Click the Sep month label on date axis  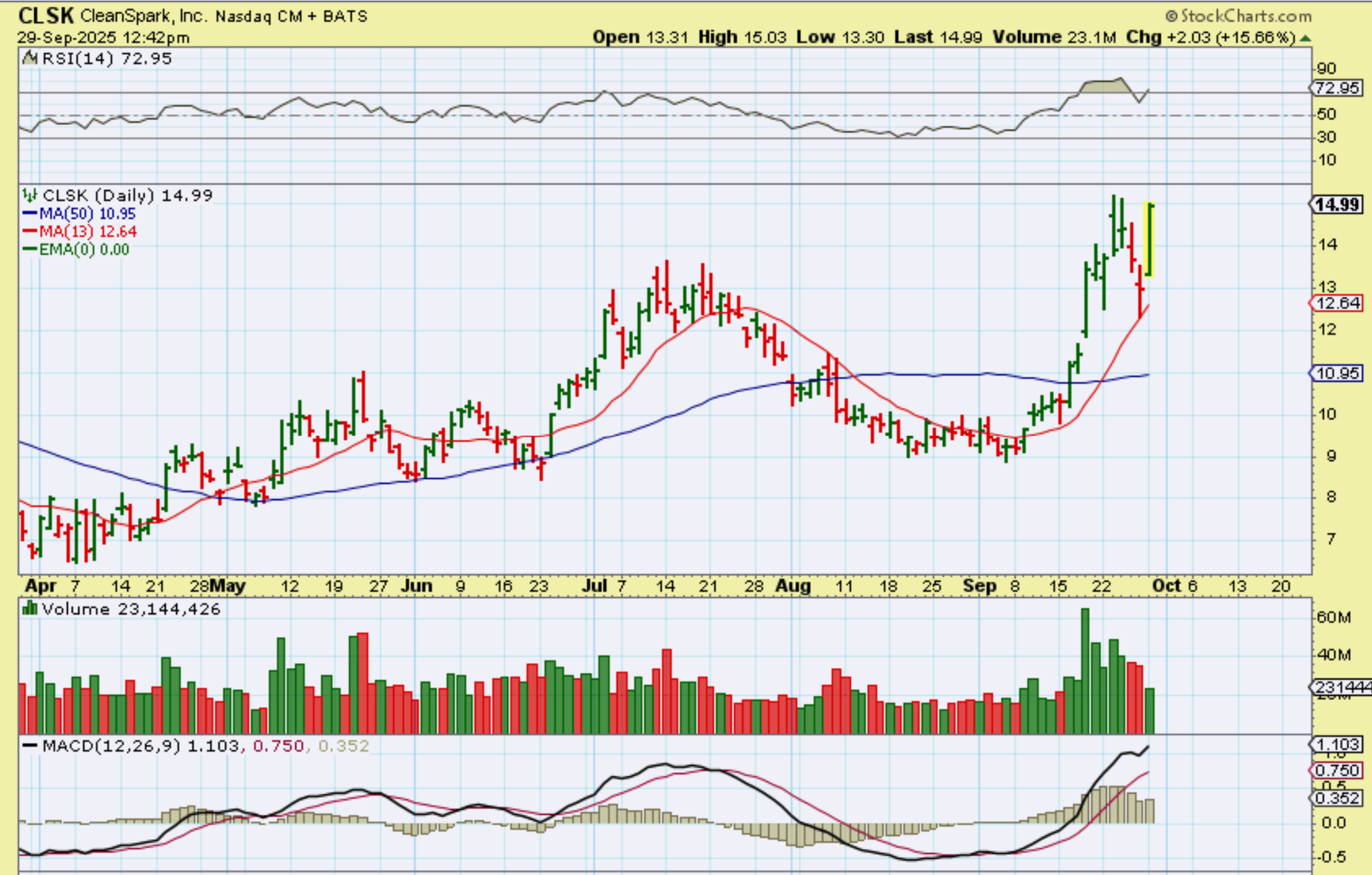coord(979,586)
